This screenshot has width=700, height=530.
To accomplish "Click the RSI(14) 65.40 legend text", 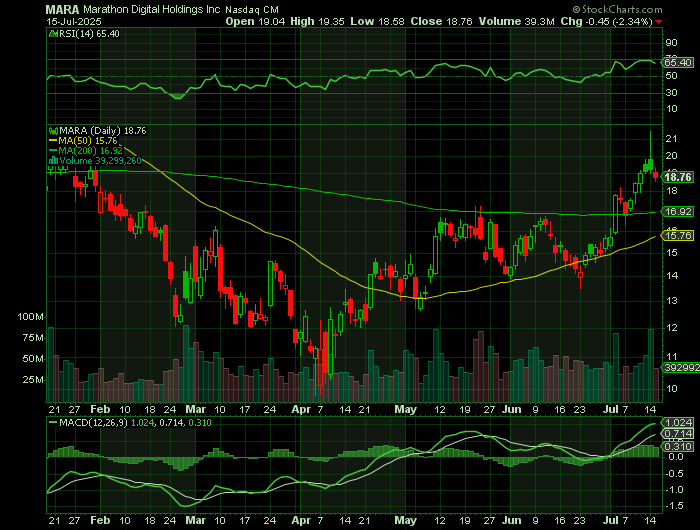I will coord(89,33).
